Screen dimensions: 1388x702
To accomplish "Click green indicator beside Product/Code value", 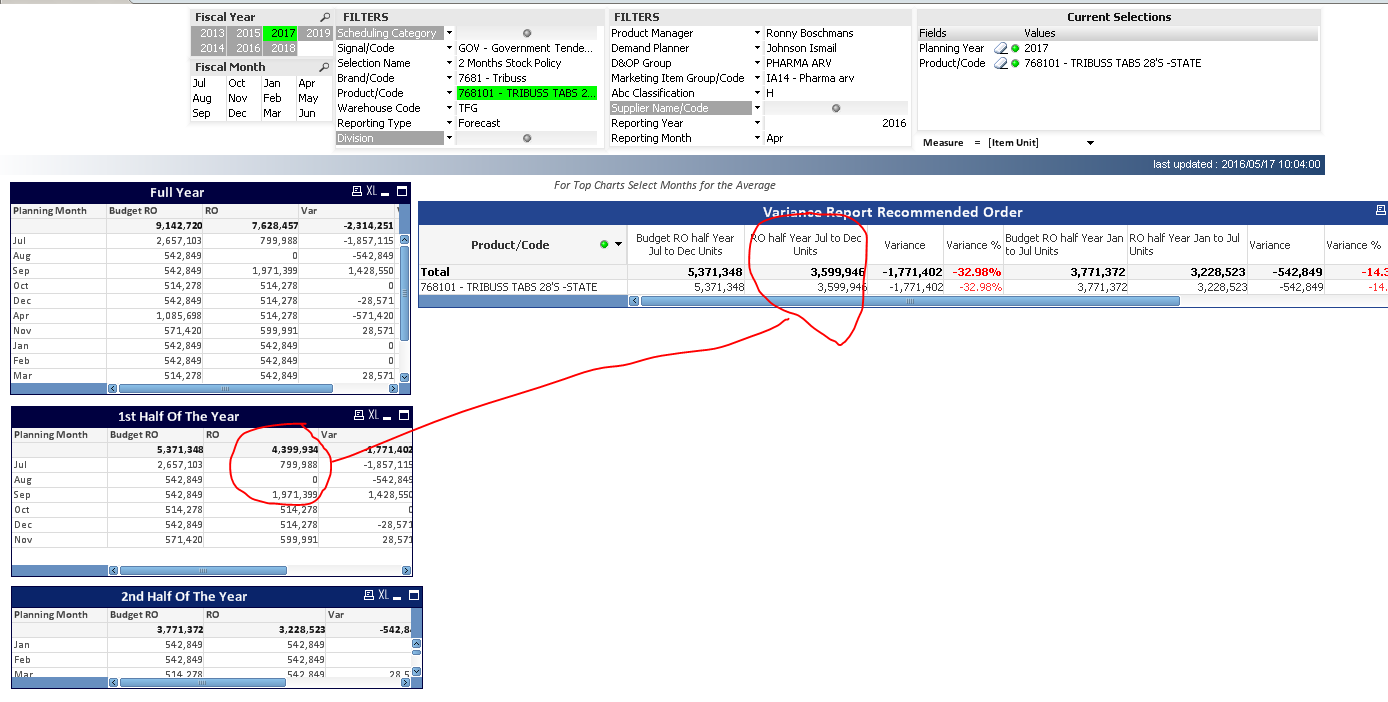I will click(1015, 63).
